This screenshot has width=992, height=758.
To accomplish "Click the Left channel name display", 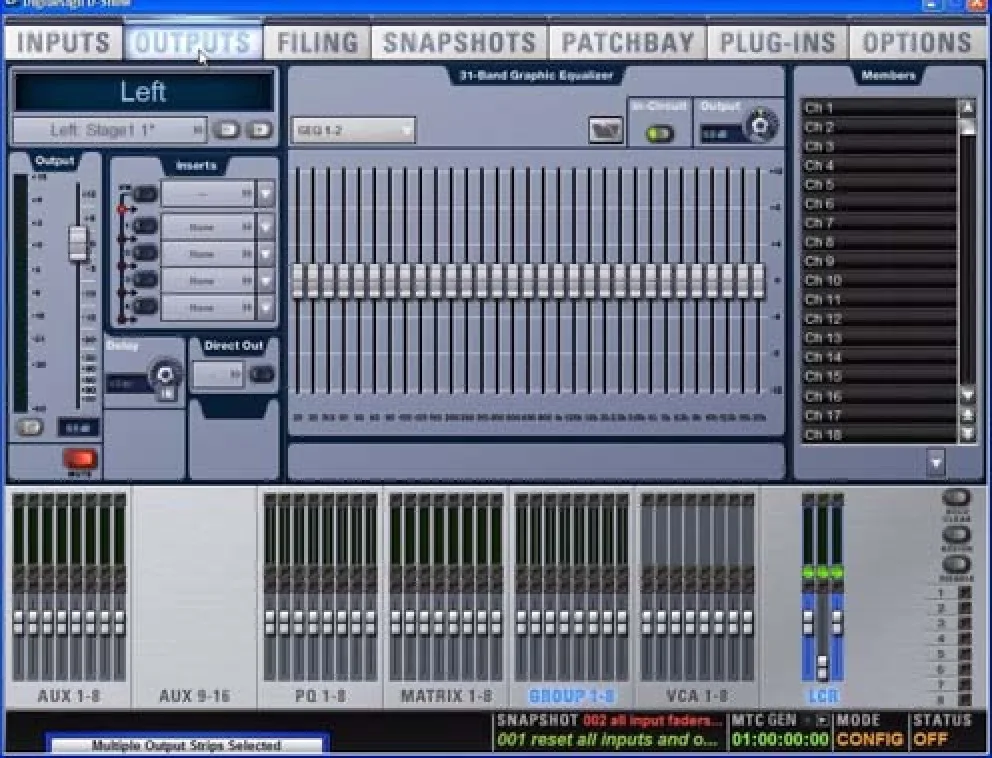I will click(x=144, y=92).
